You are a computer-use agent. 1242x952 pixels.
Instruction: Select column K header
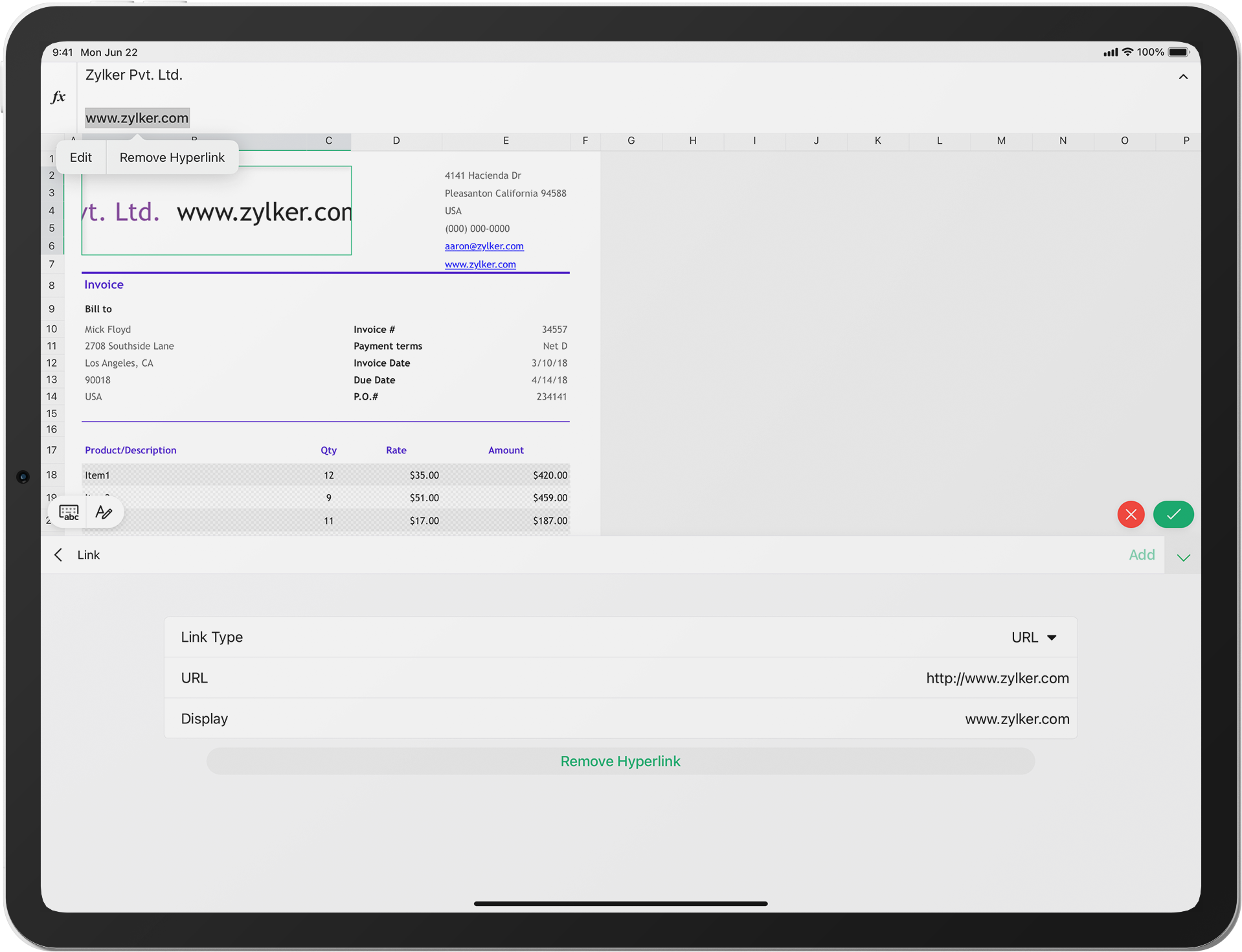point(878,141)
